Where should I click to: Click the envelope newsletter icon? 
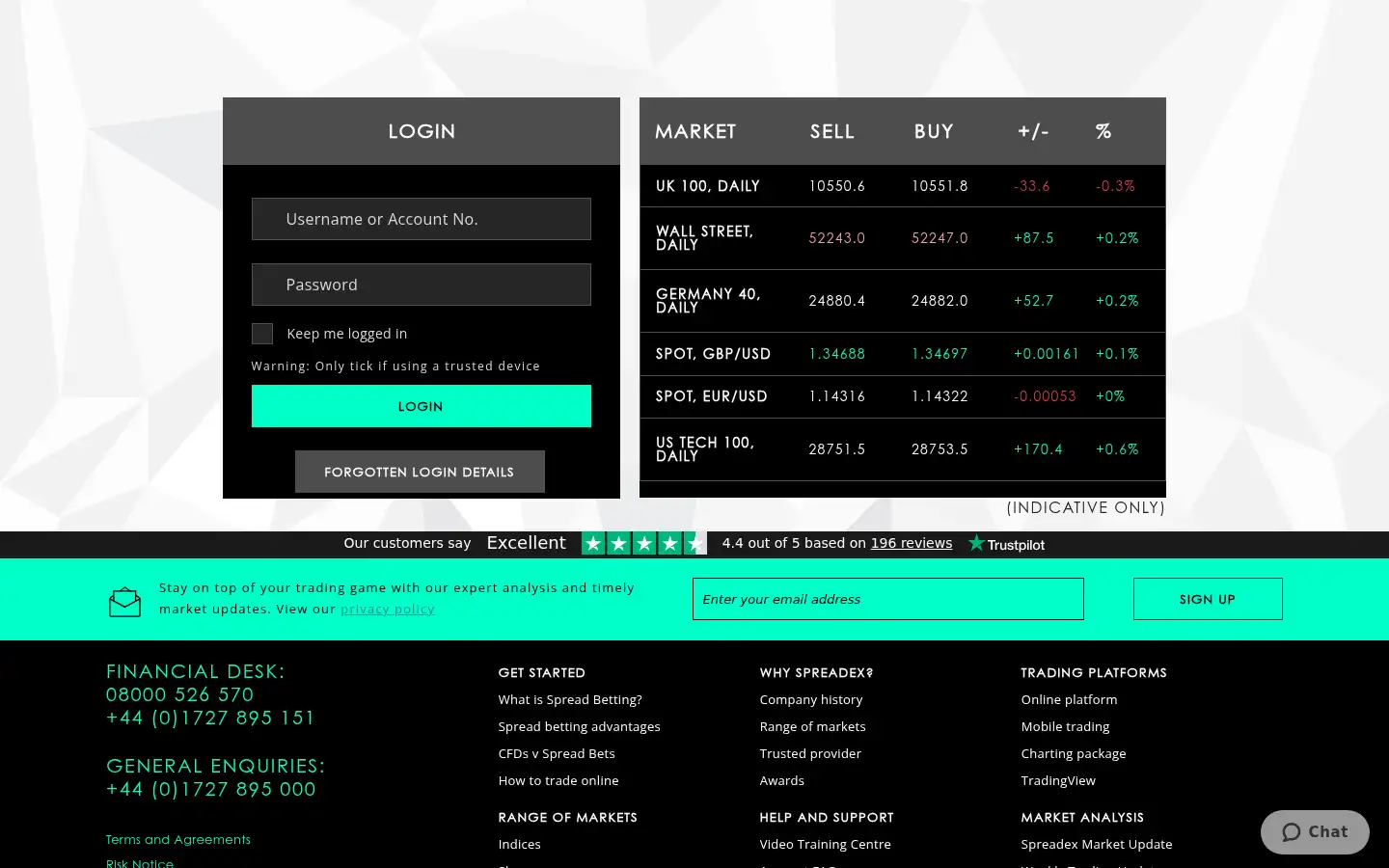click(124, 602)
